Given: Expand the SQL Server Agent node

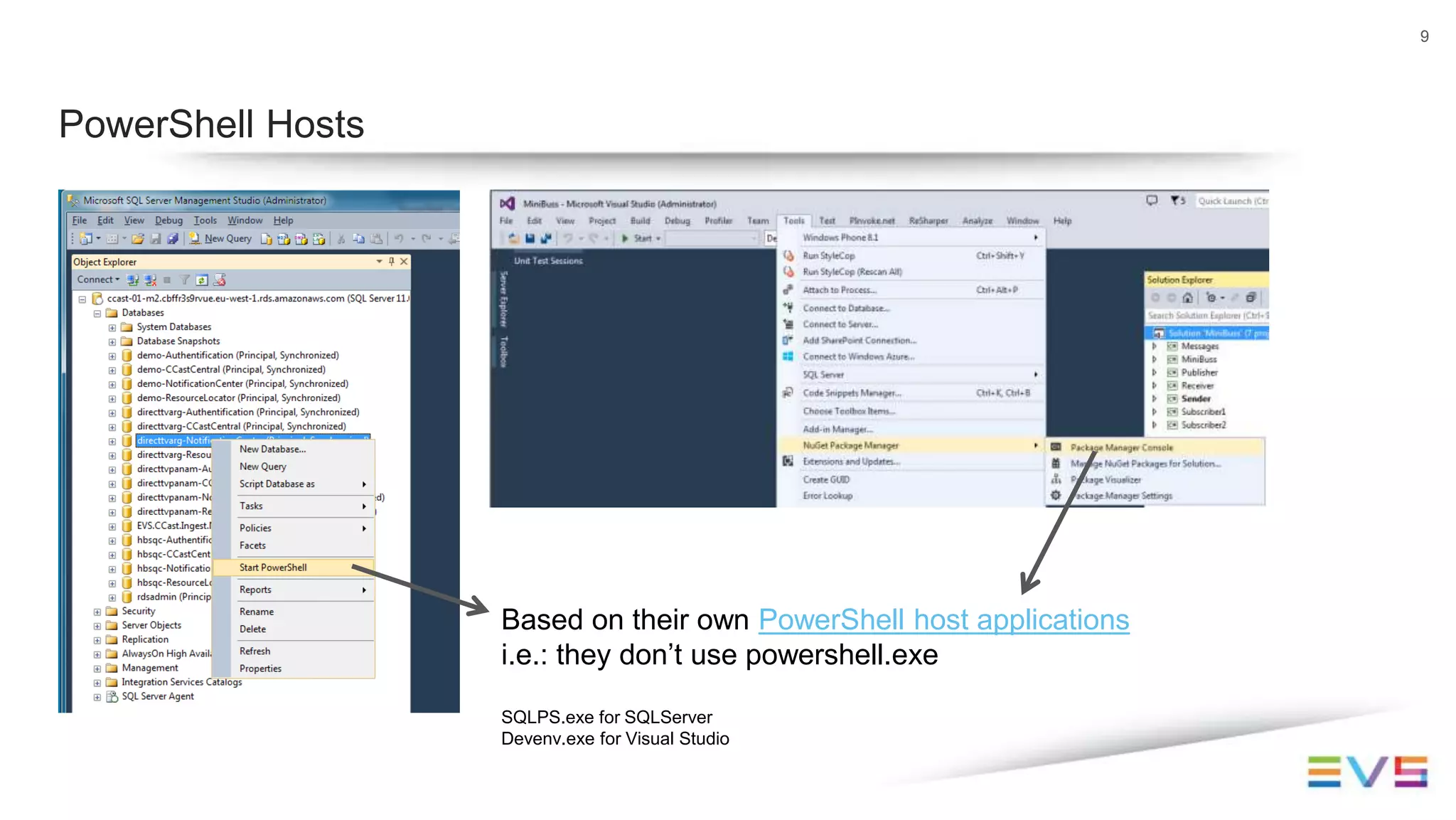Looking at the screenshot, I should click(97, 697).
